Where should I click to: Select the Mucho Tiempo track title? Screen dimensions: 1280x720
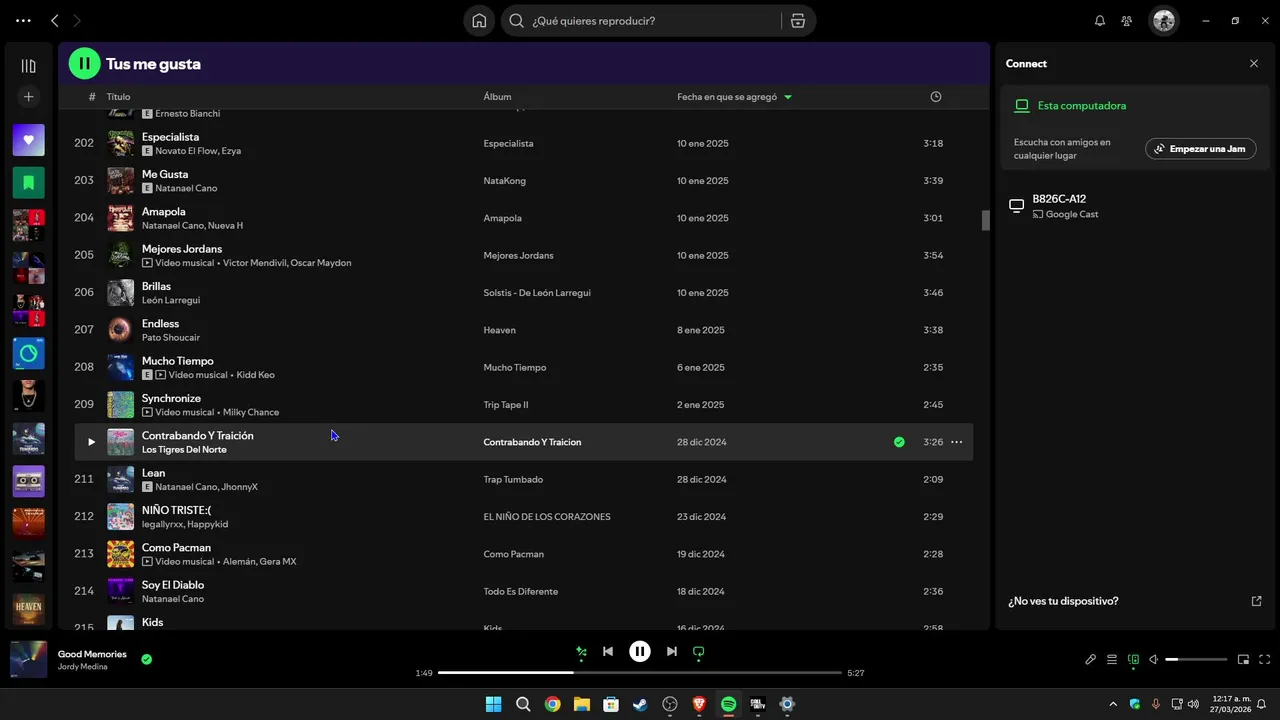pyautogui.click(x=177, y=361)
